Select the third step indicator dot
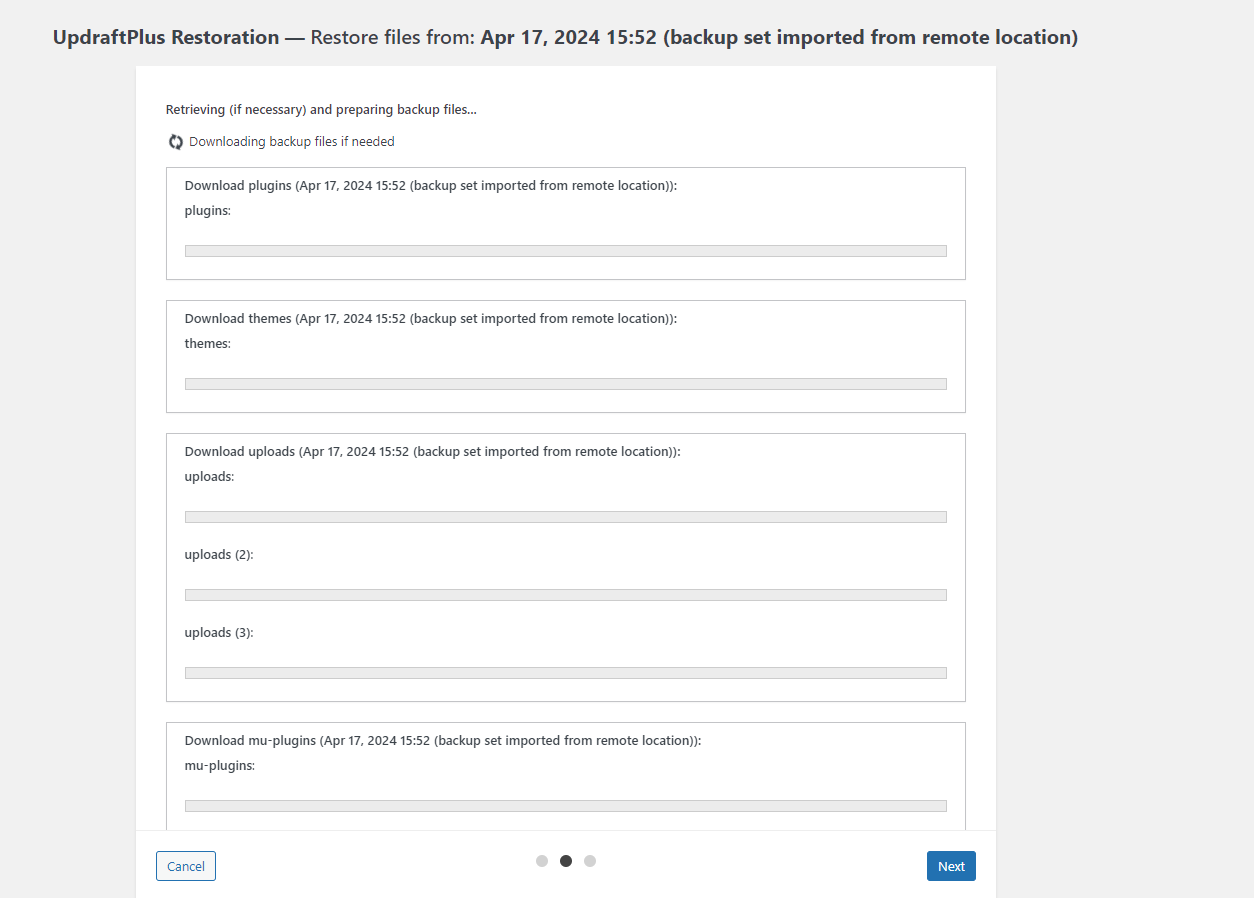1254x898 pixels. [590, 861]
